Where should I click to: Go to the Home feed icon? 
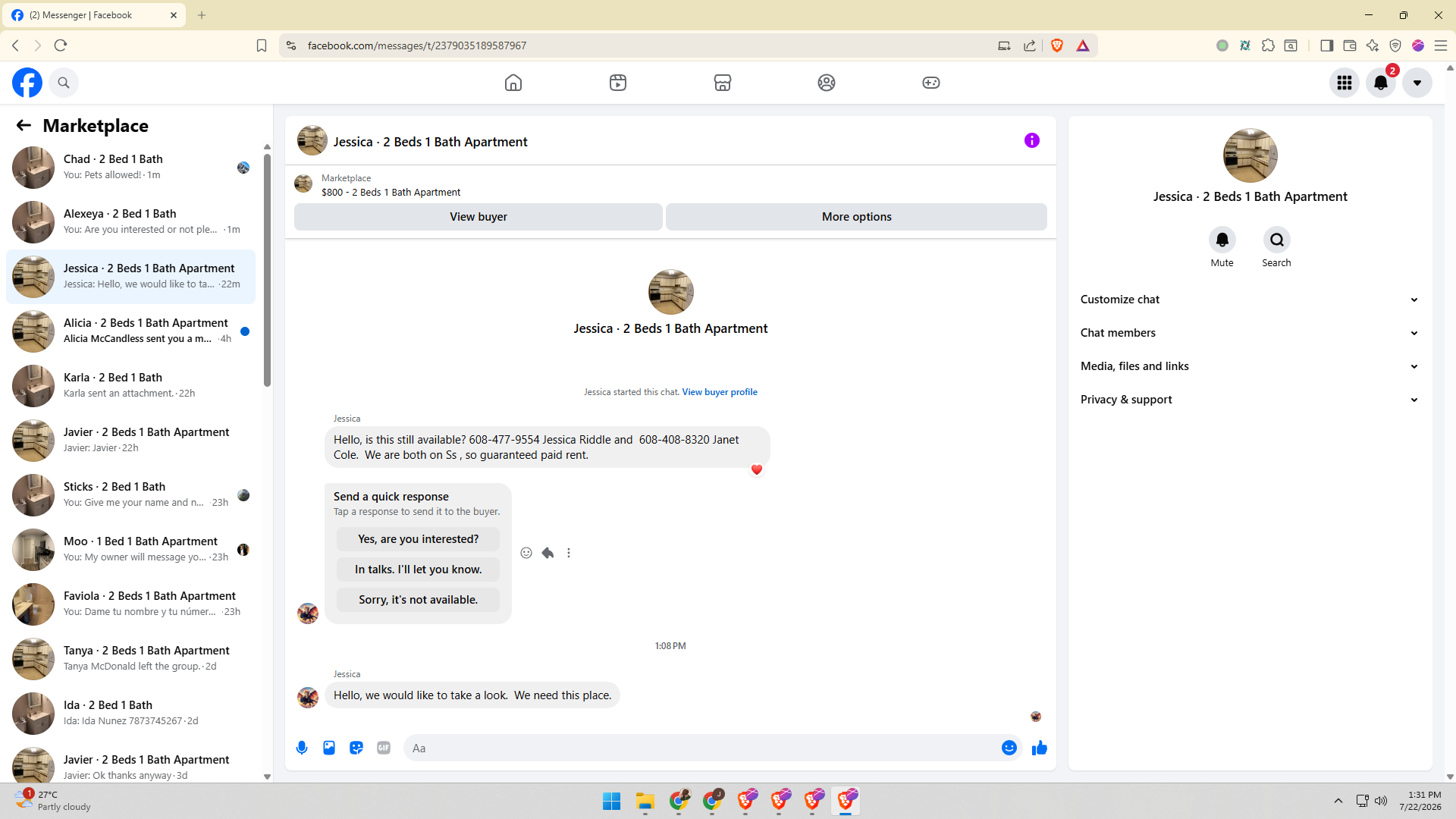click(x=513, y=83)
